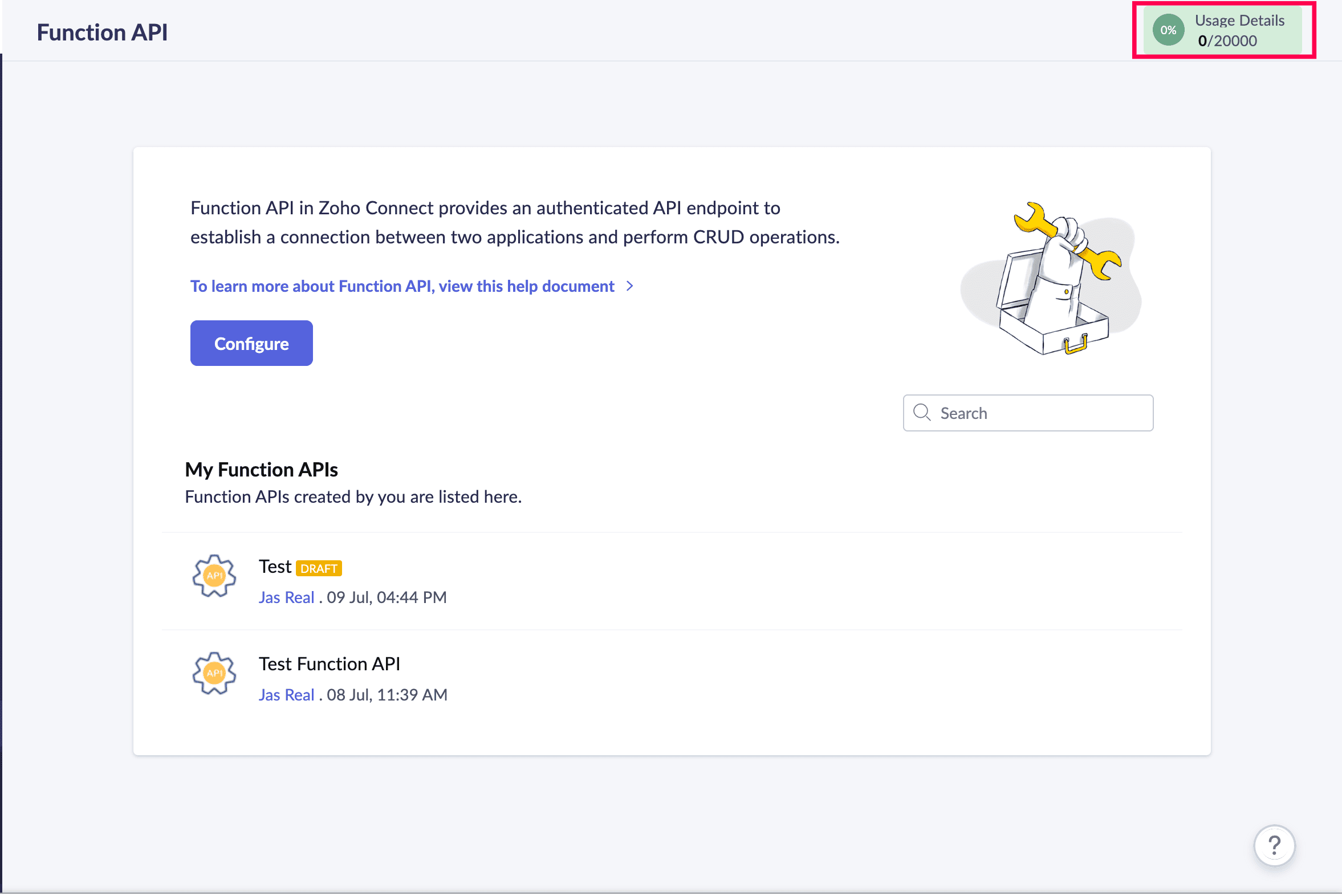Open the Function API help document link

(402, 286)
